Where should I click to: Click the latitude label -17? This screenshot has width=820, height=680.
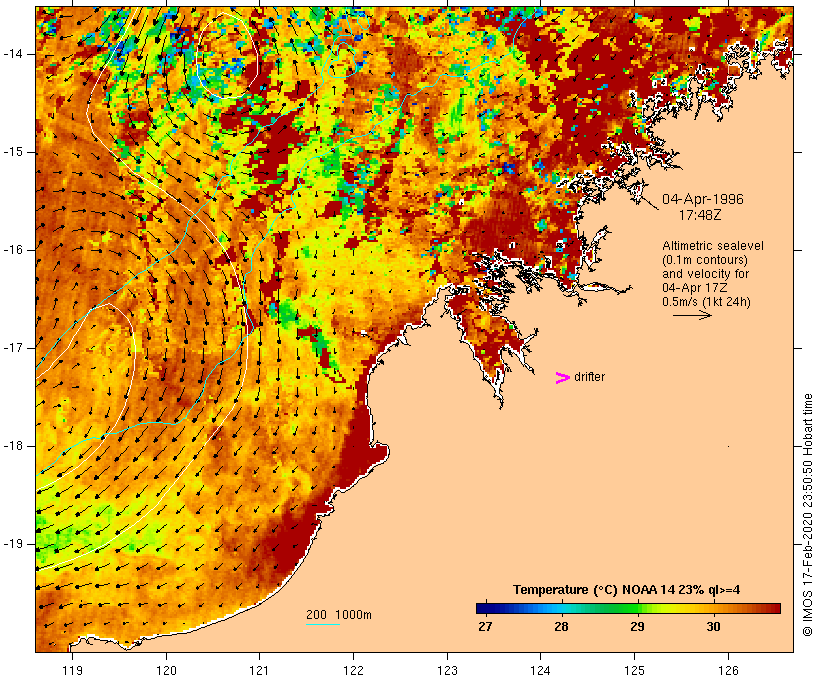[x=13, y=348]
